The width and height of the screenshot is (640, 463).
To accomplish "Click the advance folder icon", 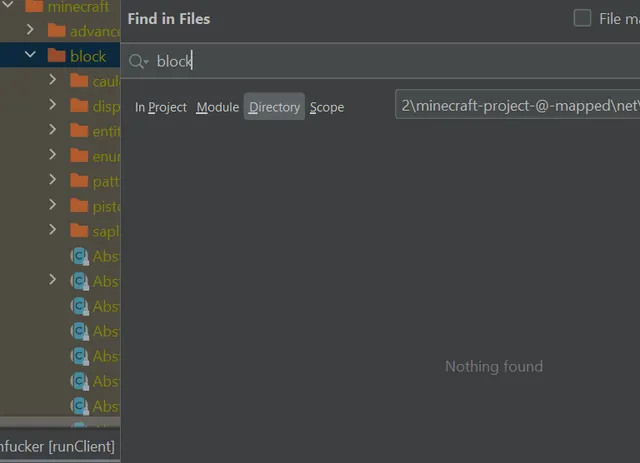I will (56, 31).
